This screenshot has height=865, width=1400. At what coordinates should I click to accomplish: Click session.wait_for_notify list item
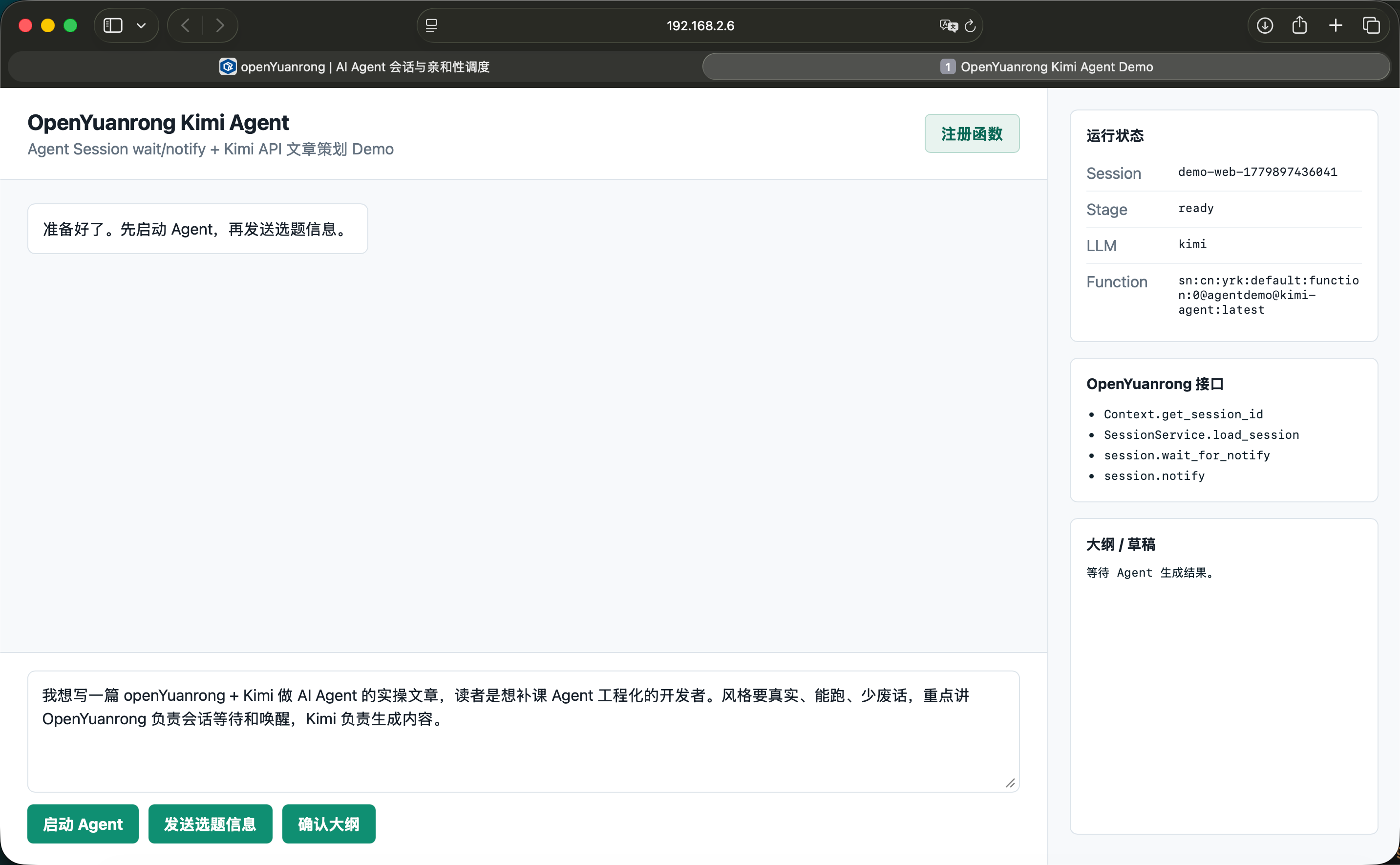pyautogui.click(x=1187, y=455)
